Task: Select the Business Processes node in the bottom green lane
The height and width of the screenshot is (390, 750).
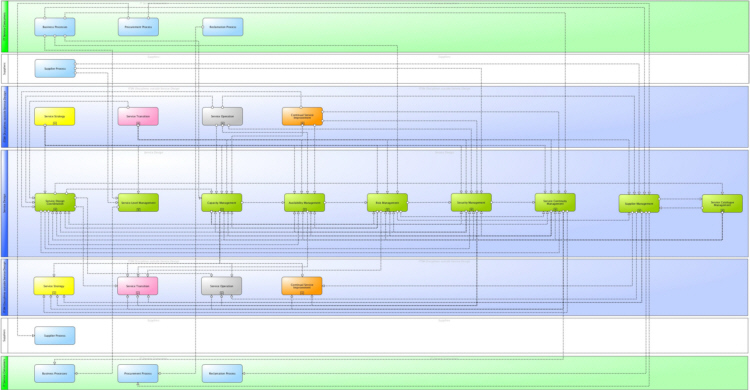Action: 55,373
